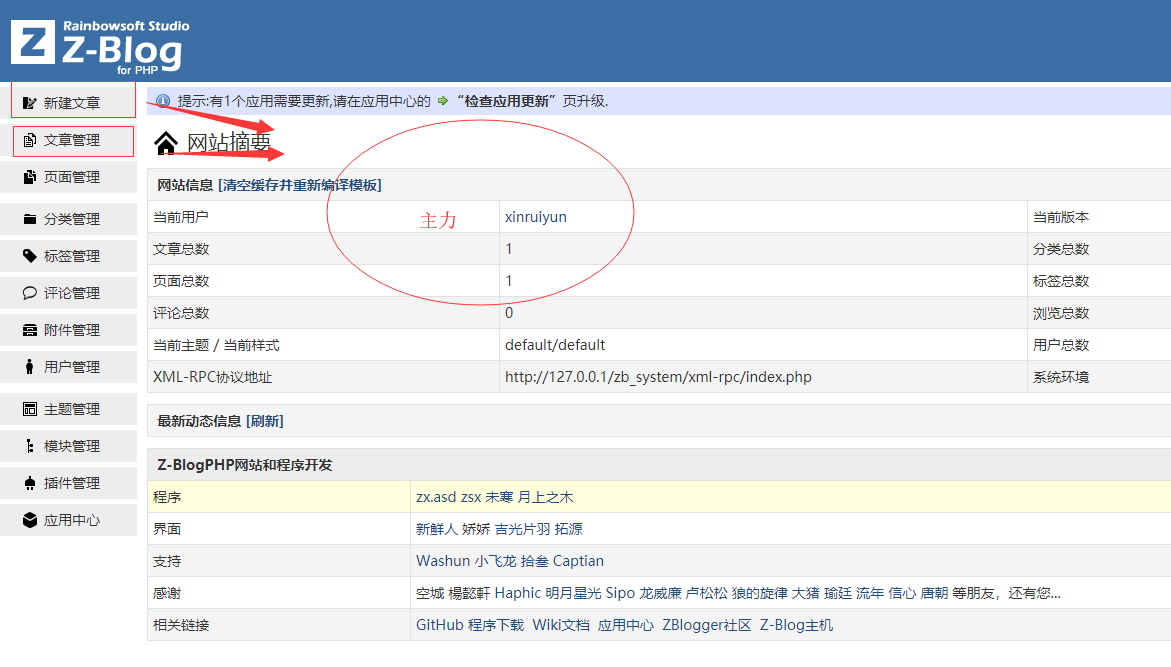1171x667 pixels.
Task: Open Wiki文档 link
Action: pos(561,625)
